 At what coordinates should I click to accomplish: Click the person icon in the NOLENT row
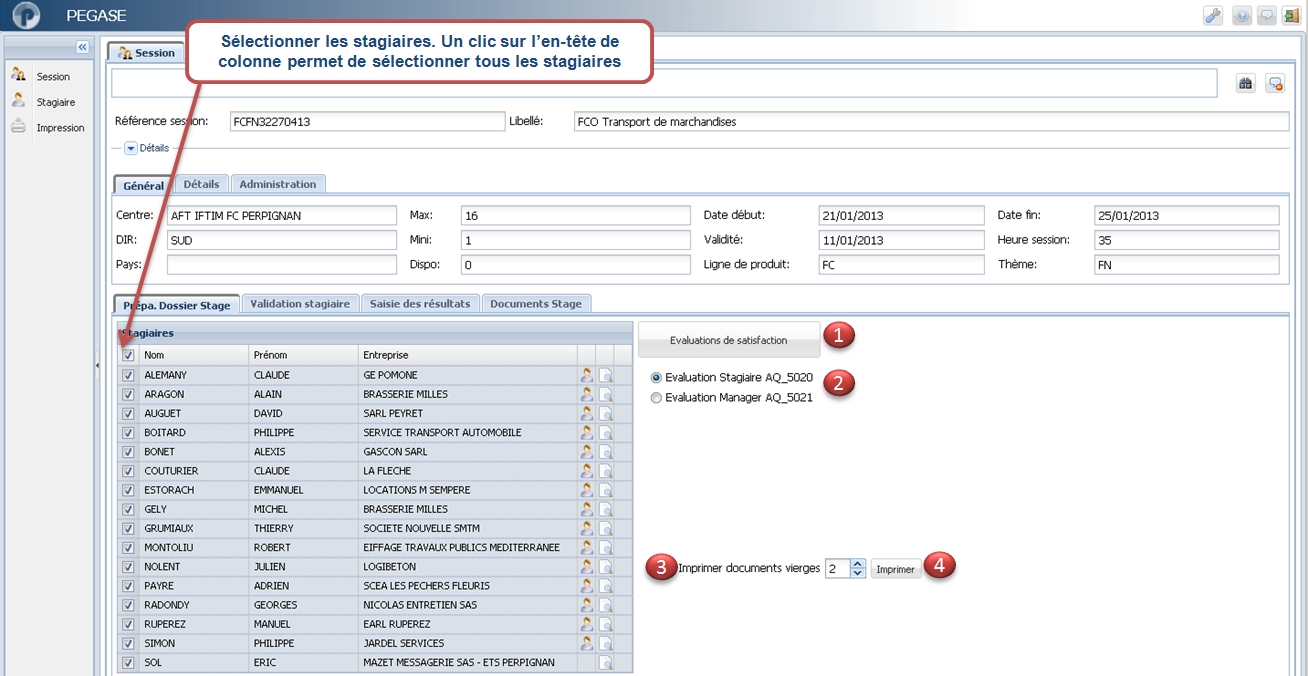click(x=587, y=566)
